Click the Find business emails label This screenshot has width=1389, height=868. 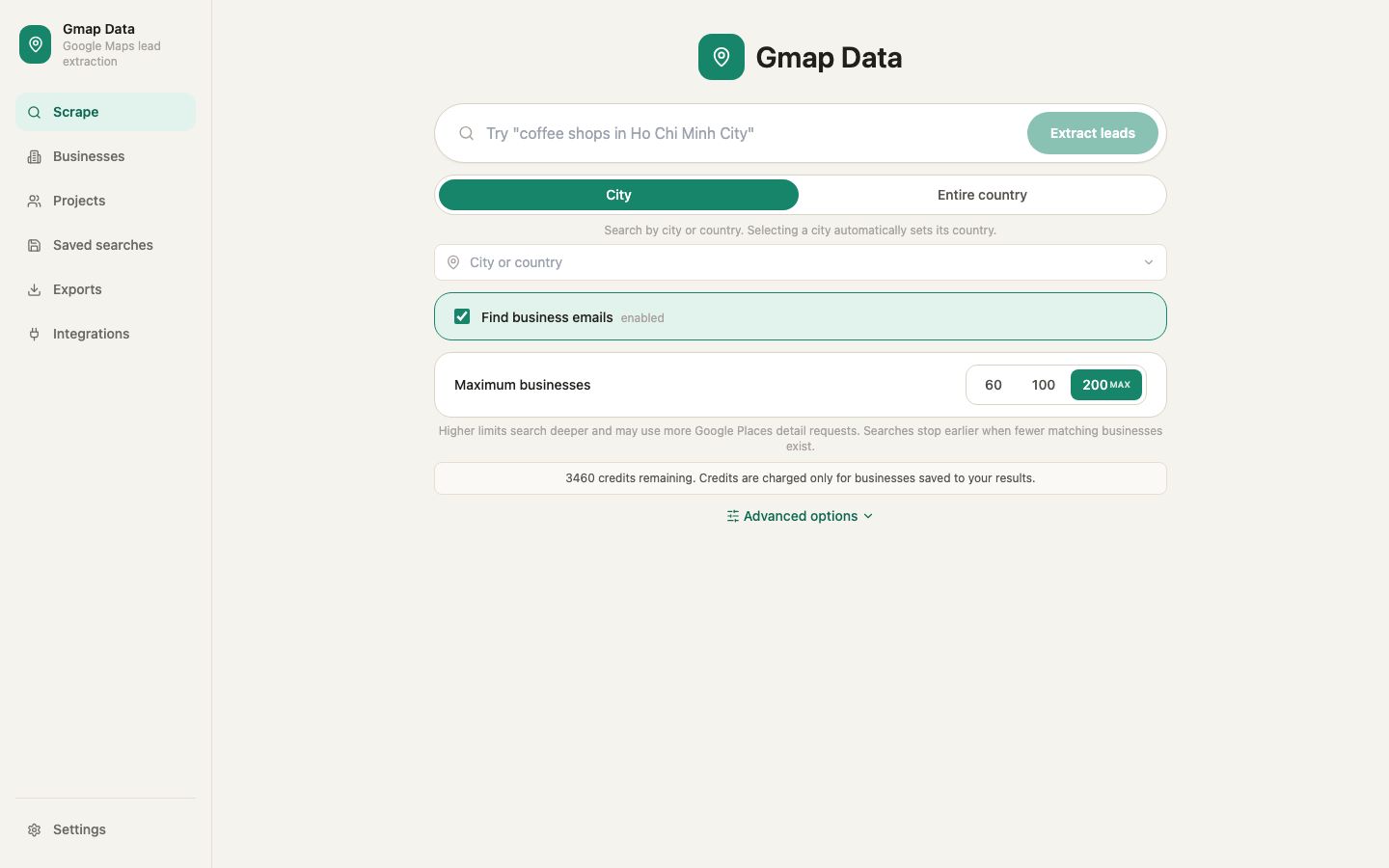[x=547, y=317]
